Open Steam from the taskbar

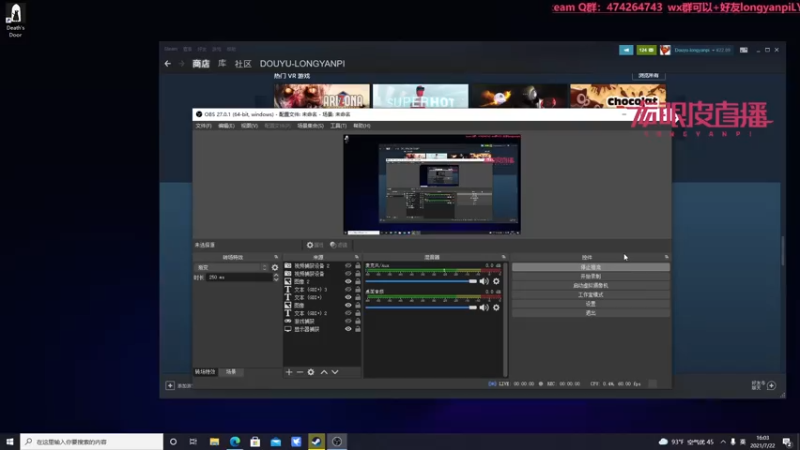pyautogui.click(x=316, y=441)
